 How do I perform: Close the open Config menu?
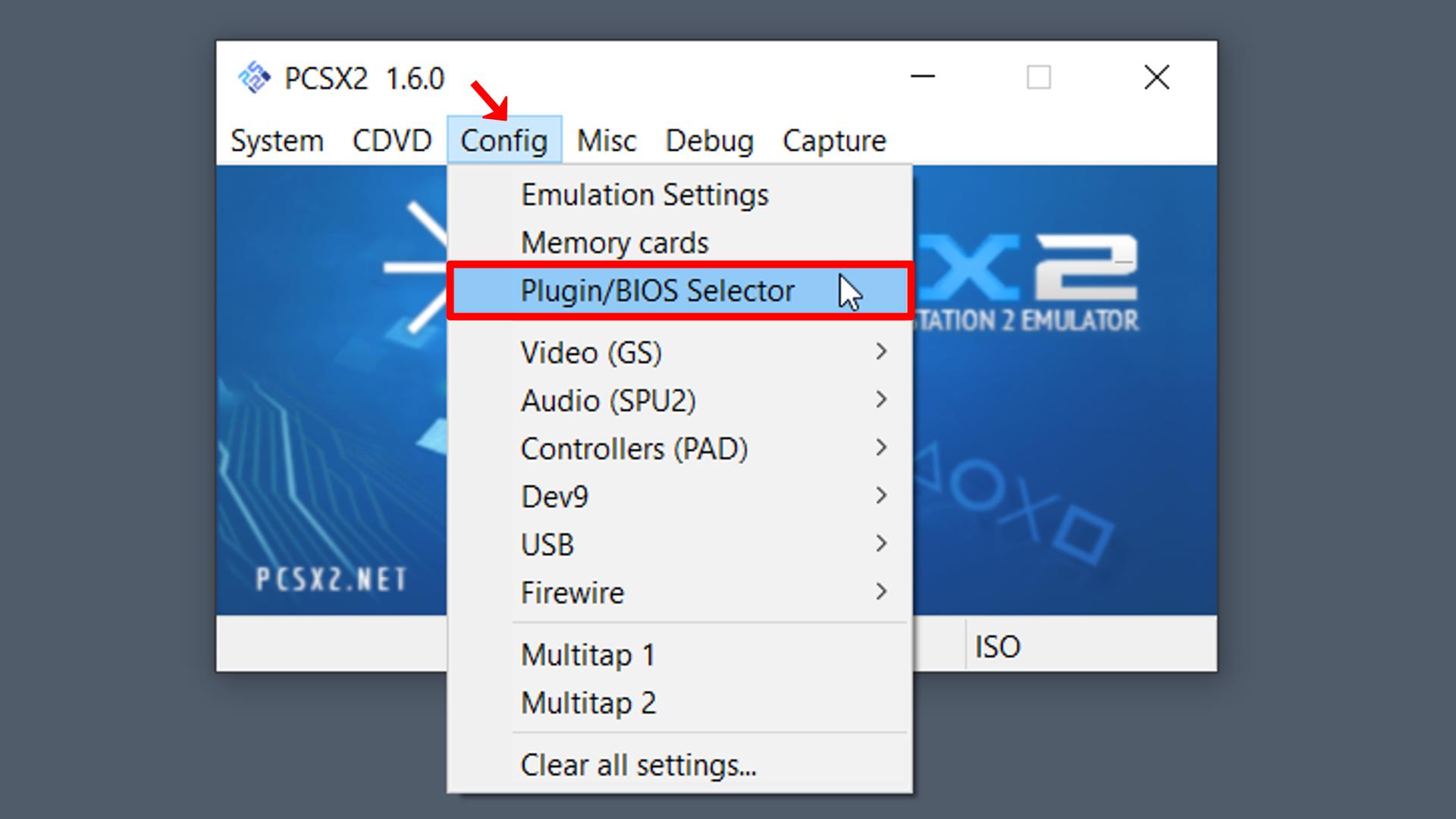[x=504, y=140]
